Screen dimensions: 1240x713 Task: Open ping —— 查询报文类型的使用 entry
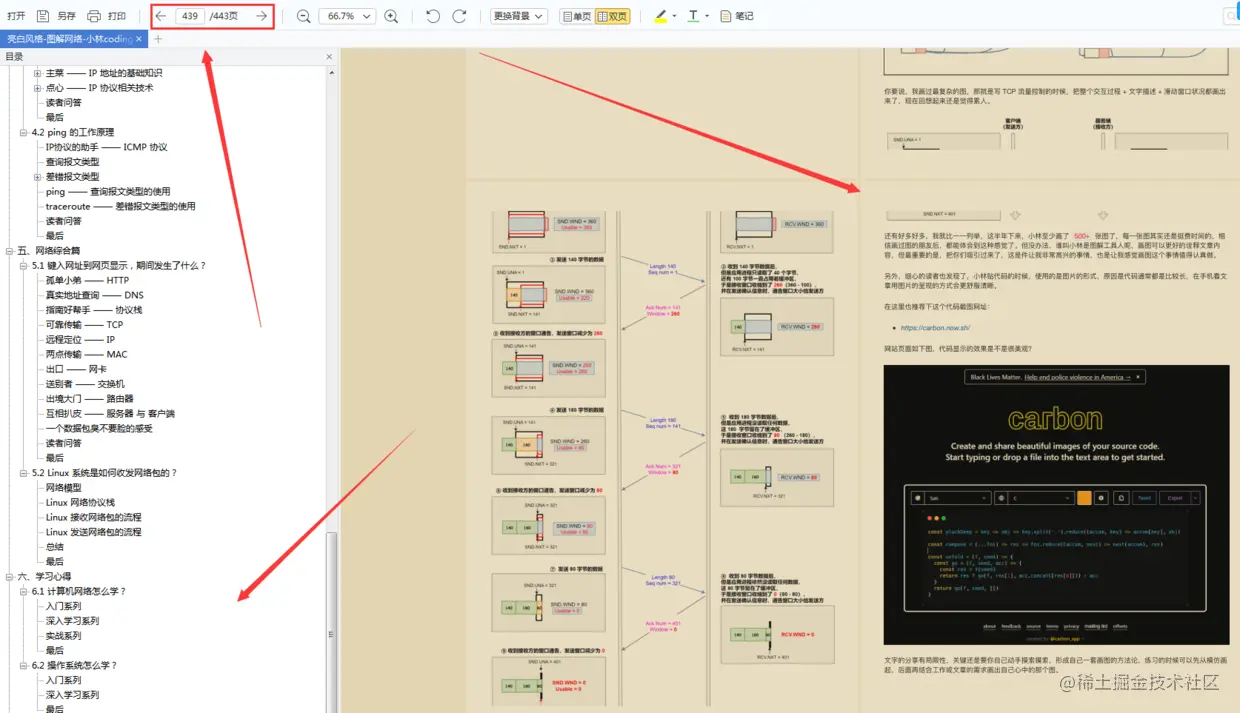[x=108, y=191]
